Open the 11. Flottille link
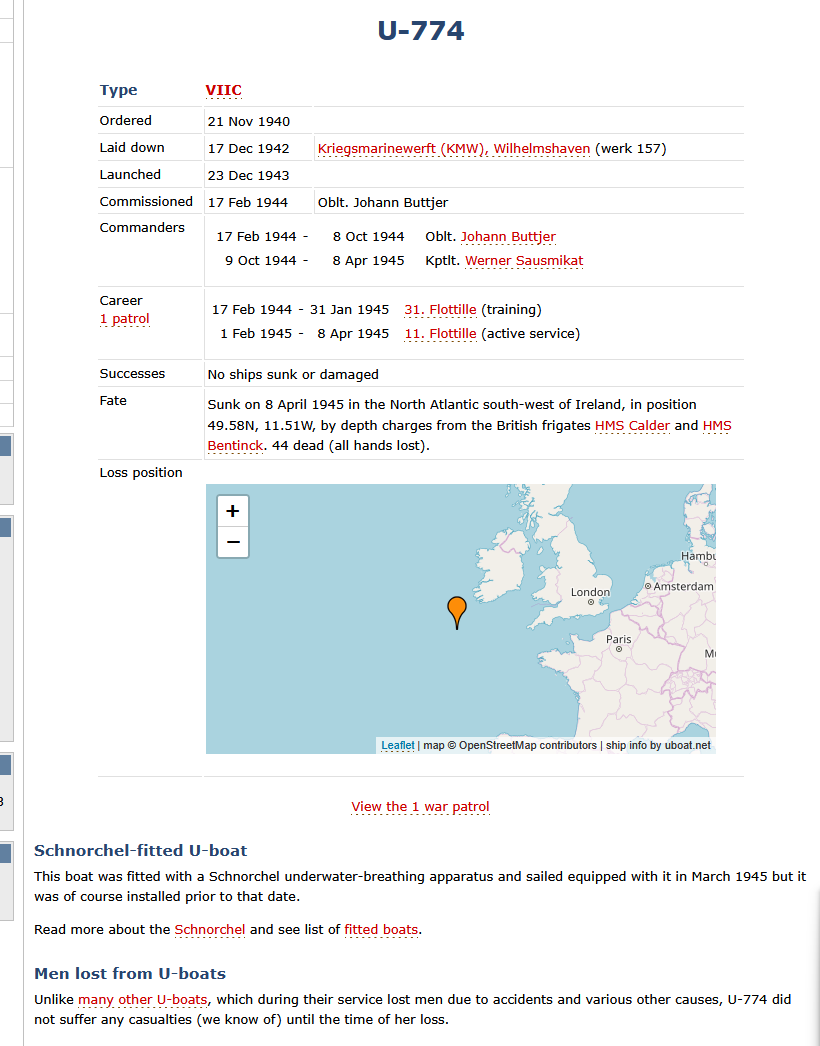This screenshot has width=820, height=1046. [440, 334]
